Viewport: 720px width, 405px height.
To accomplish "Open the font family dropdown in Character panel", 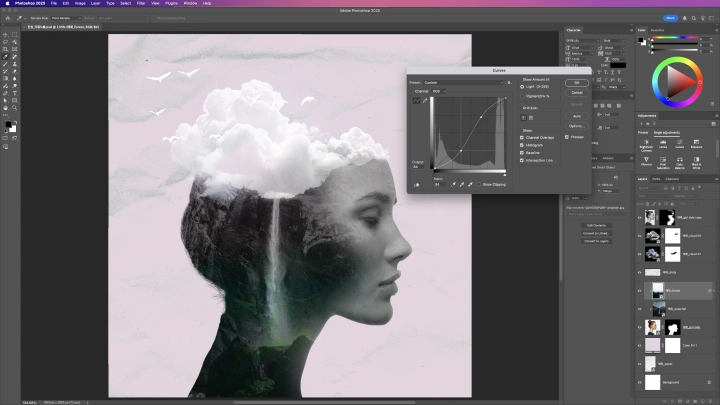I will (x=582, y=40).
